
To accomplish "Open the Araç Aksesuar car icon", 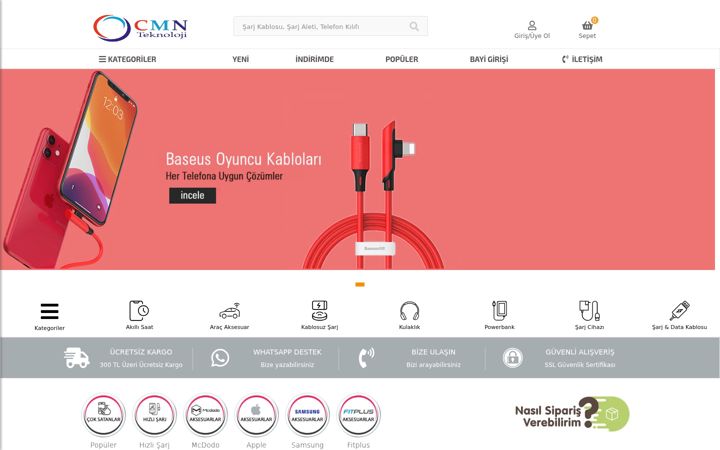I will 230,311.
